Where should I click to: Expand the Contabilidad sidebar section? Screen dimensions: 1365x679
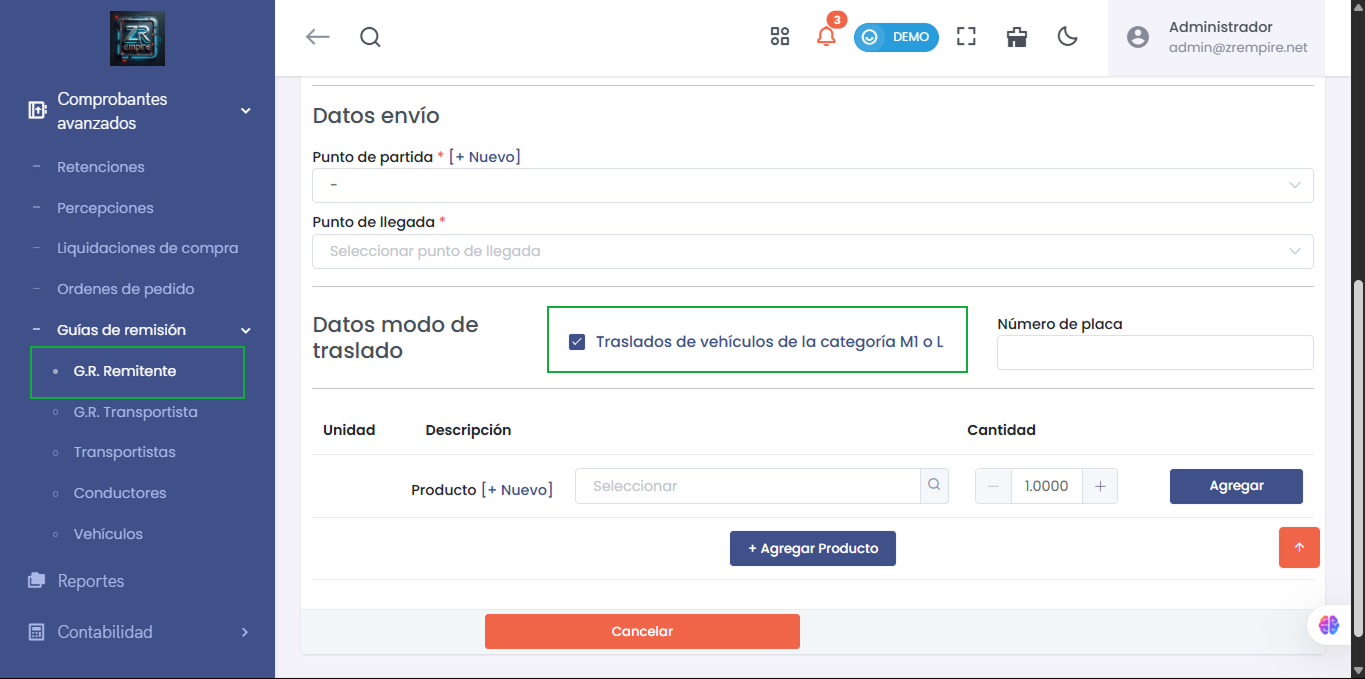click(x=104, y=632)
